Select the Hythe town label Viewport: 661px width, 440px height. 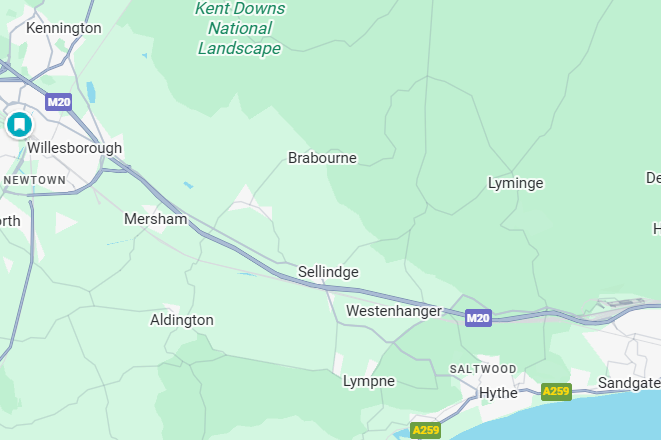499,393
